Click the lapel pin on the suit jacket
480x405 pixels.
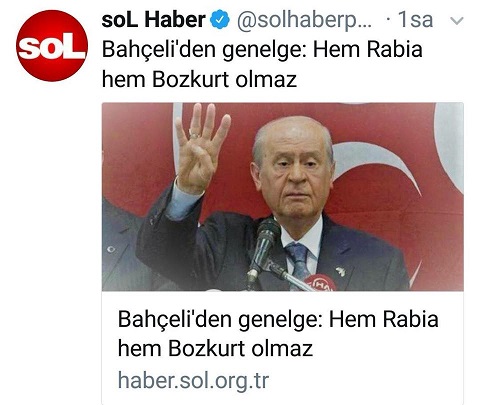pyautogui.click(x=340, y=271)
